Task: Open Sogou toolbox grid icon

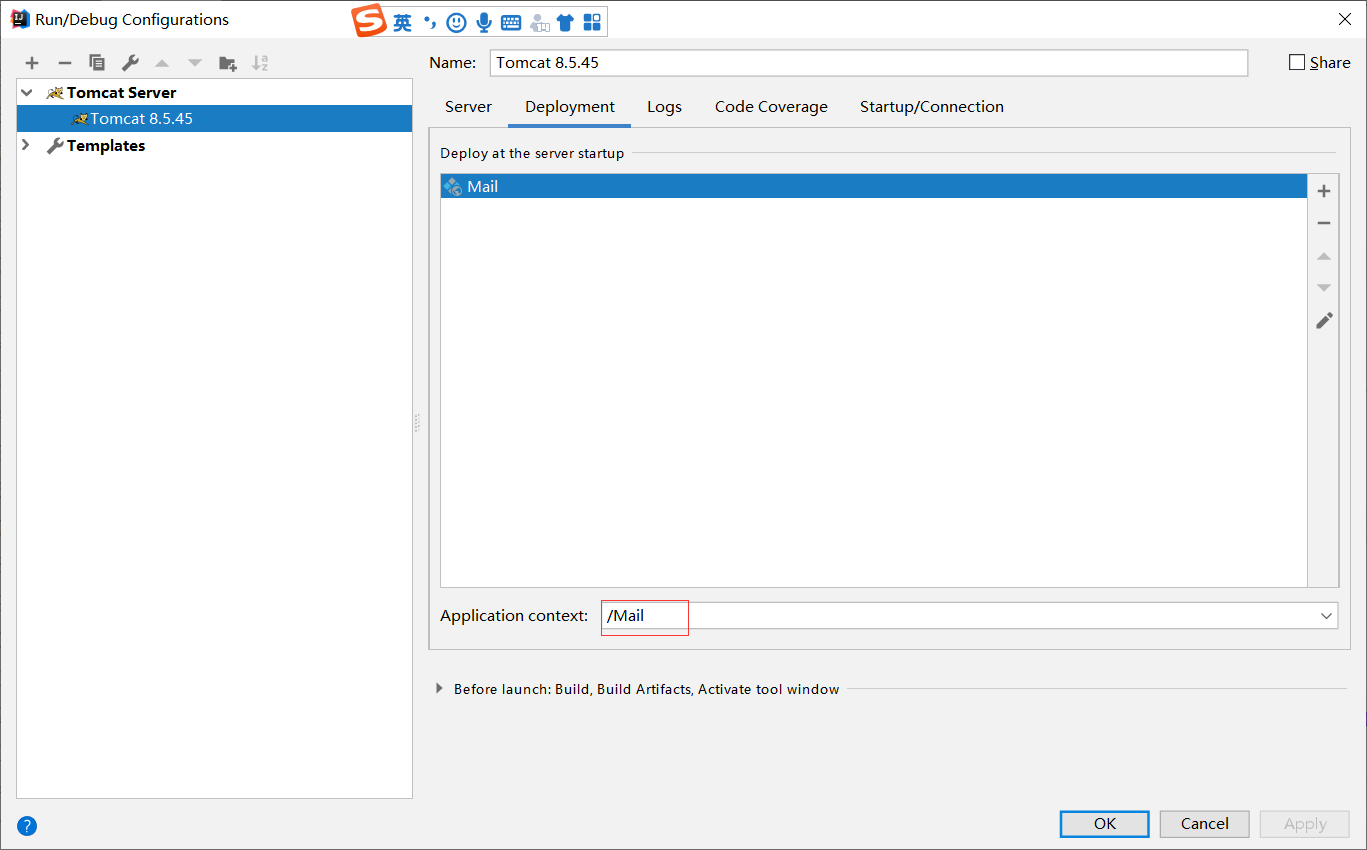Action: [x=592, y=22]
